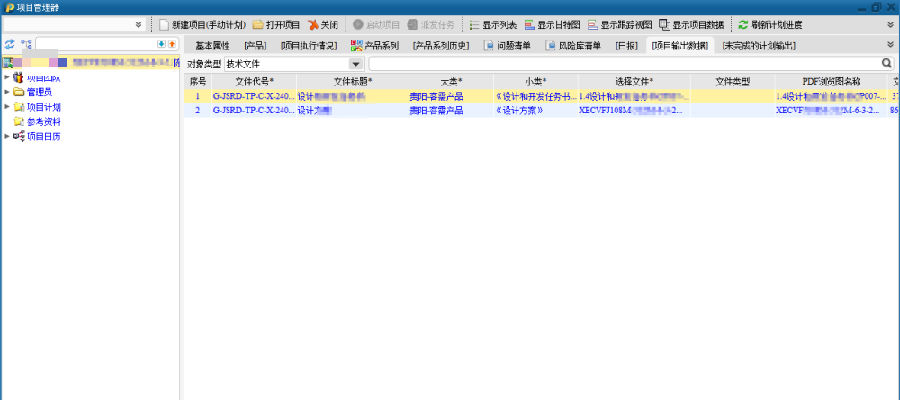Open the [项目执行情况] tab
The image size is (900, 400).
click(x=309, y=45)
